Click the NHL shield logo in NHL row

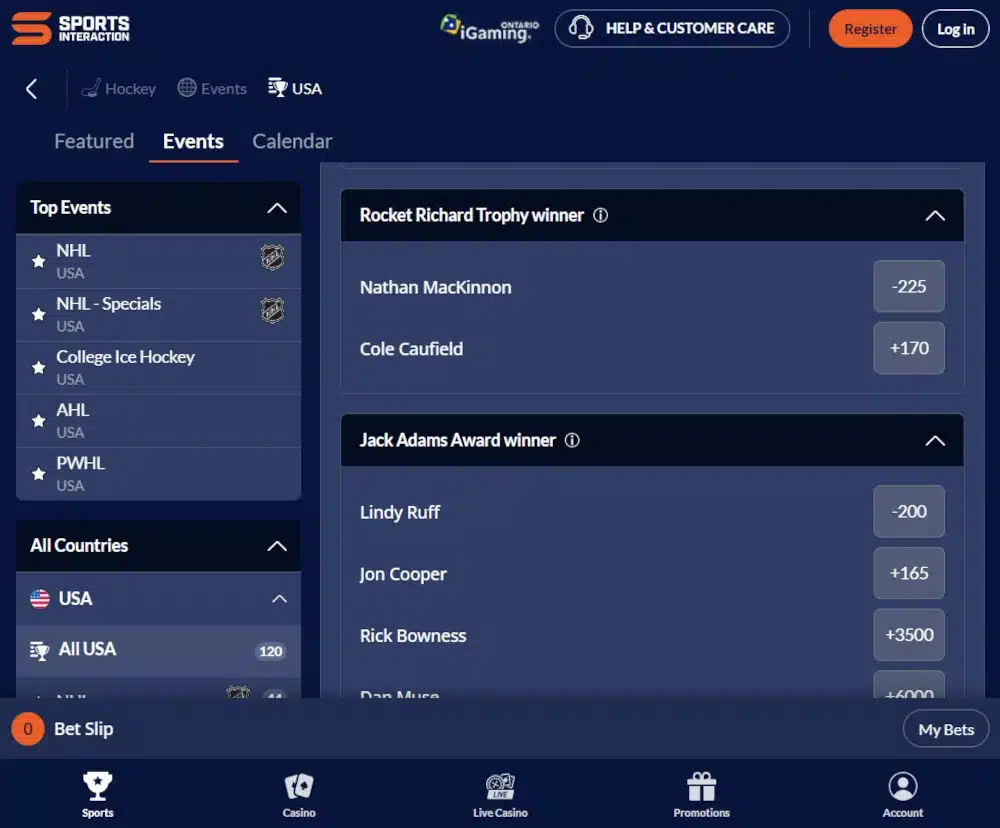click(x=272, y=258)
